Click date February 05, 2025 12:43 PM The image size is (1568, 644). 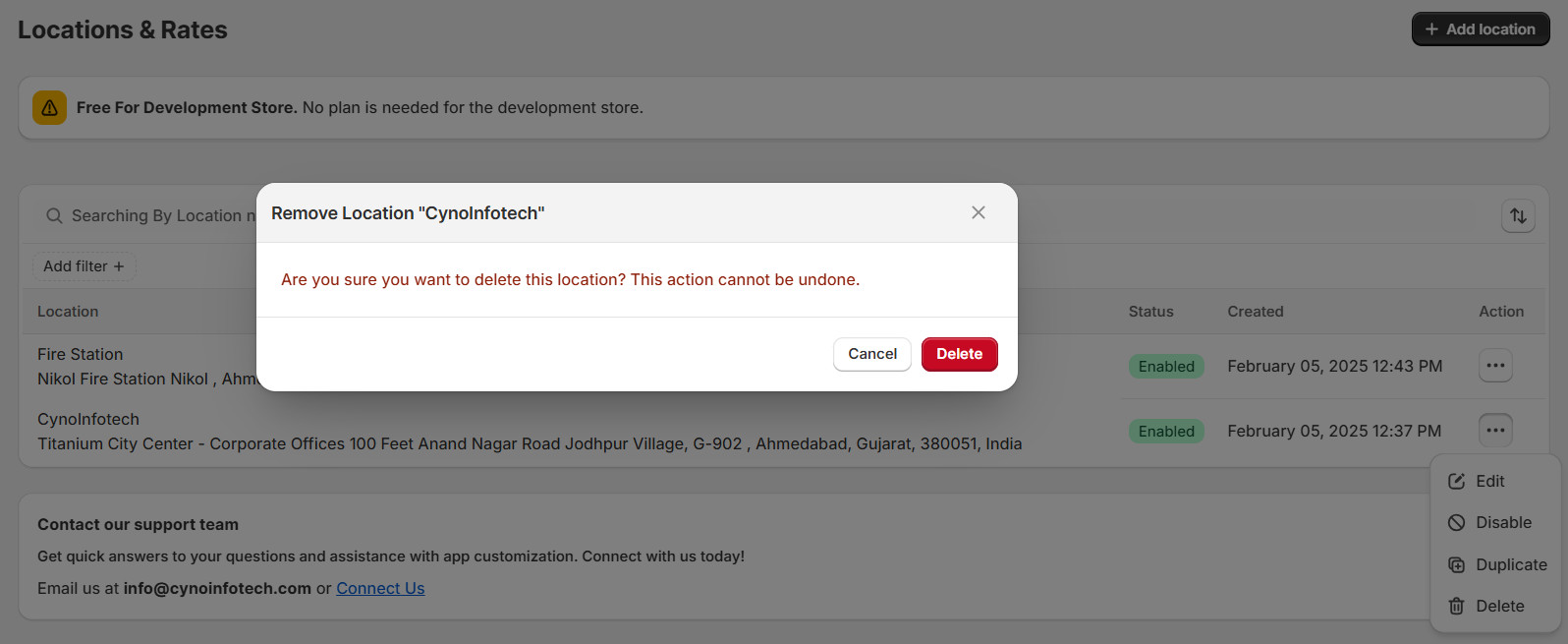(x=1335, y=366)
